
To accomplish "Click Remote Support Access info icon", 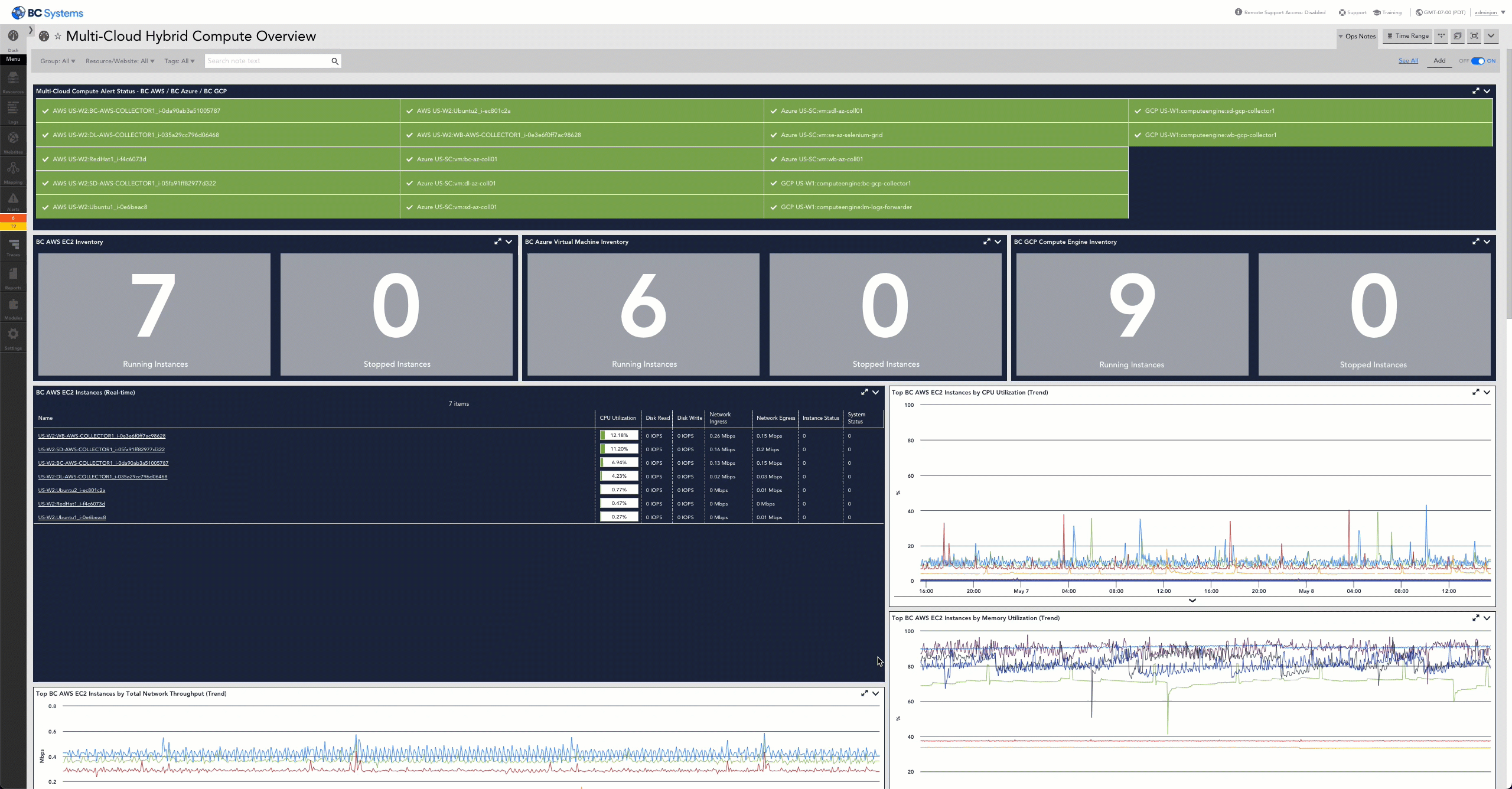I will [1239, 12].
